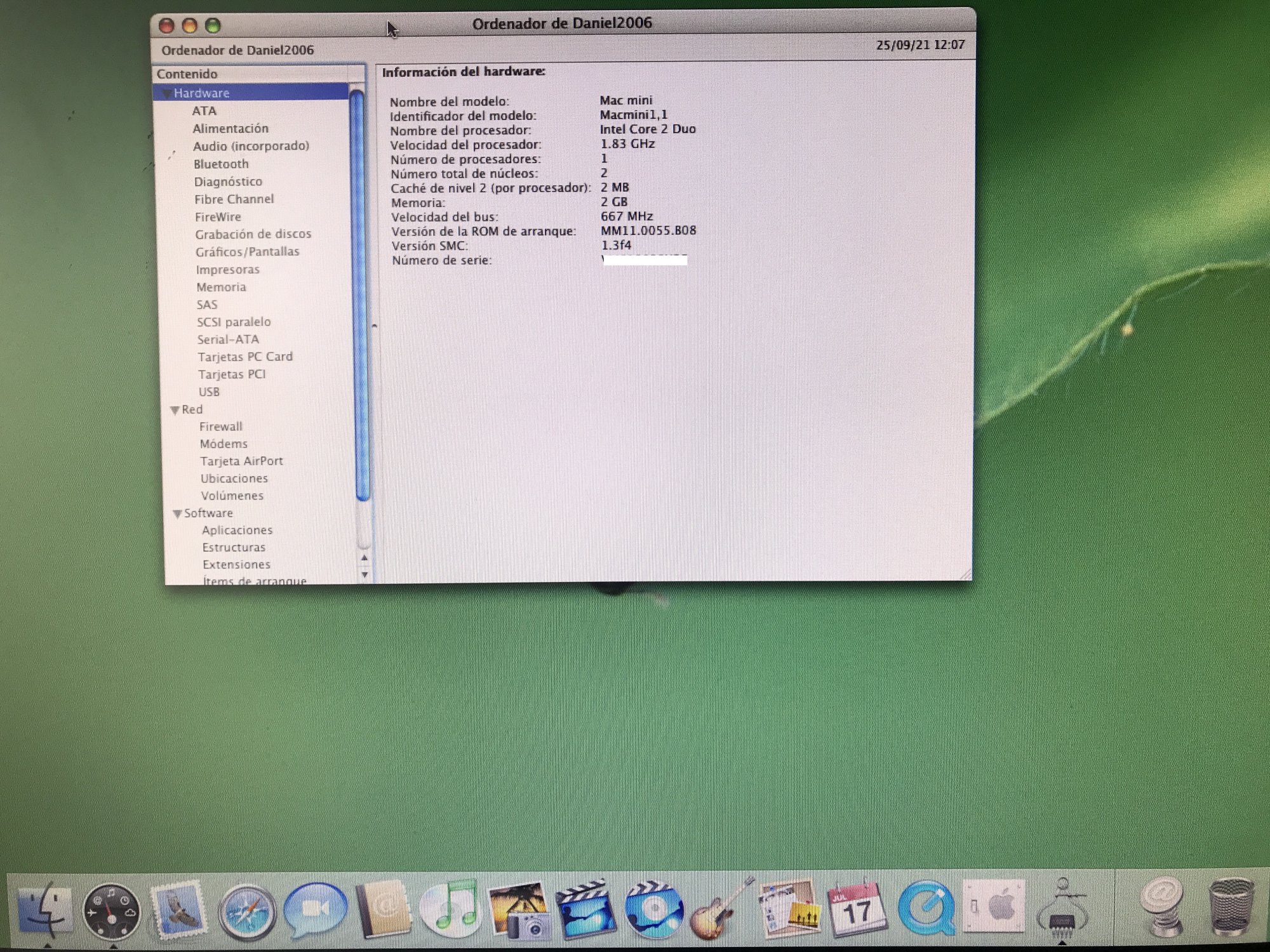
Task: Select Aplicaciones under Software
Action: coord(237,530)
